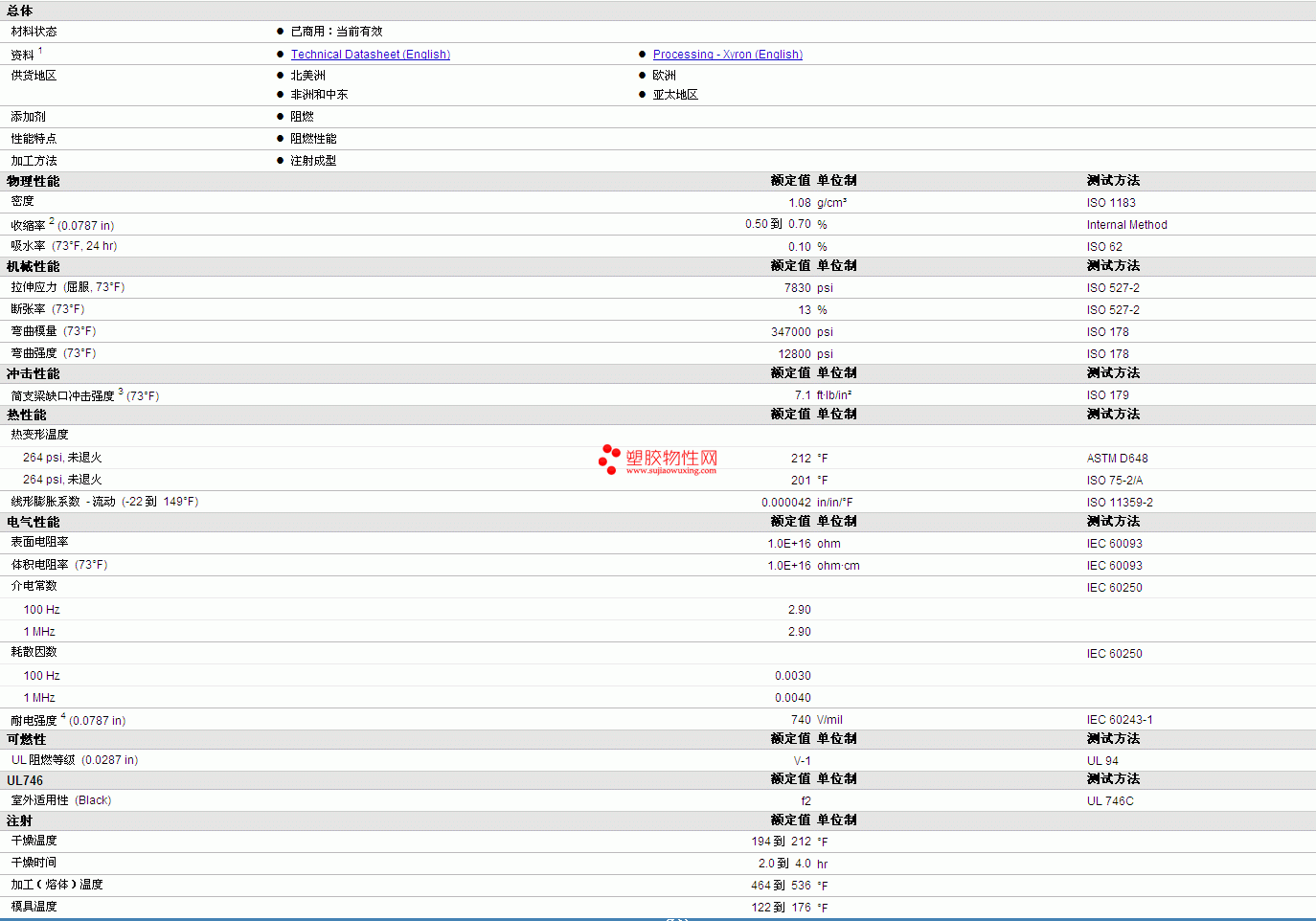Click the 物理性能 section header
This screenshot has height=921, width=1316.
pos(33,181)
